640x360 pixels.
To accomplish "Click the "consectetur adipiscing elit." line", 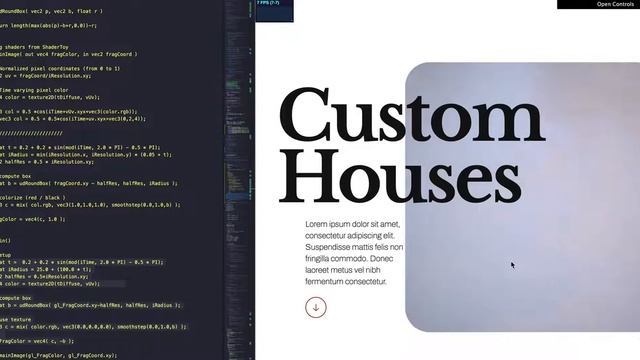I will tap(350, 236).
